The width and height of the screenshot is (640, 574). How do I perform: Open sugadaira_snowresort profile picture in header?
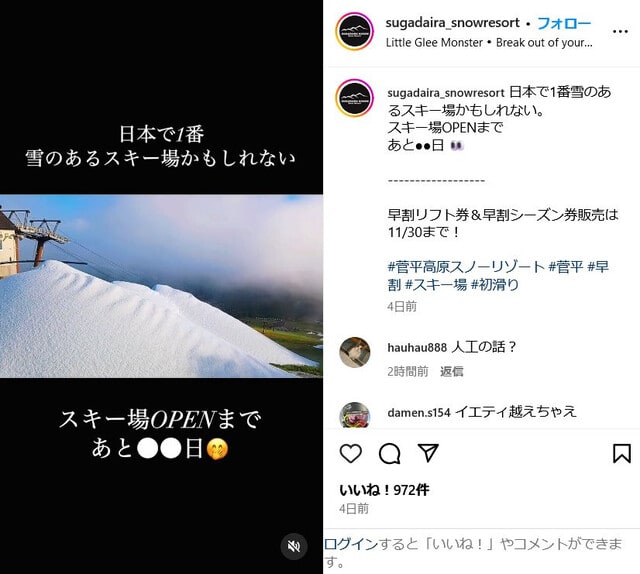click(355, 31)
